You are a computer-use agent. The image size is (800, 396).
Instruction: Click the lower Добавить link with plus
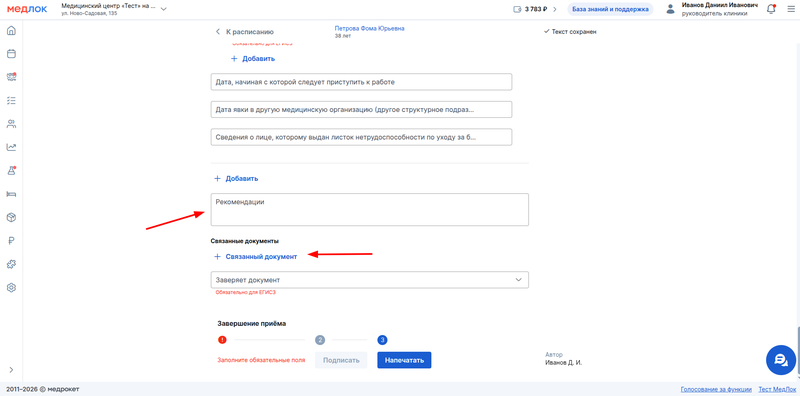coord(236,179)
